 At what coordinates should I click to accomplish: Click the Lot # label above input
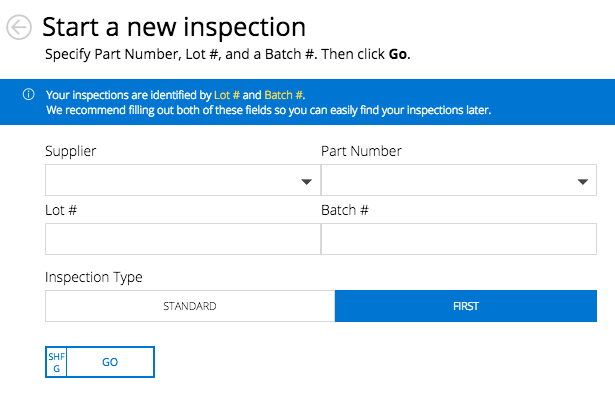click(x=61, y=210)
